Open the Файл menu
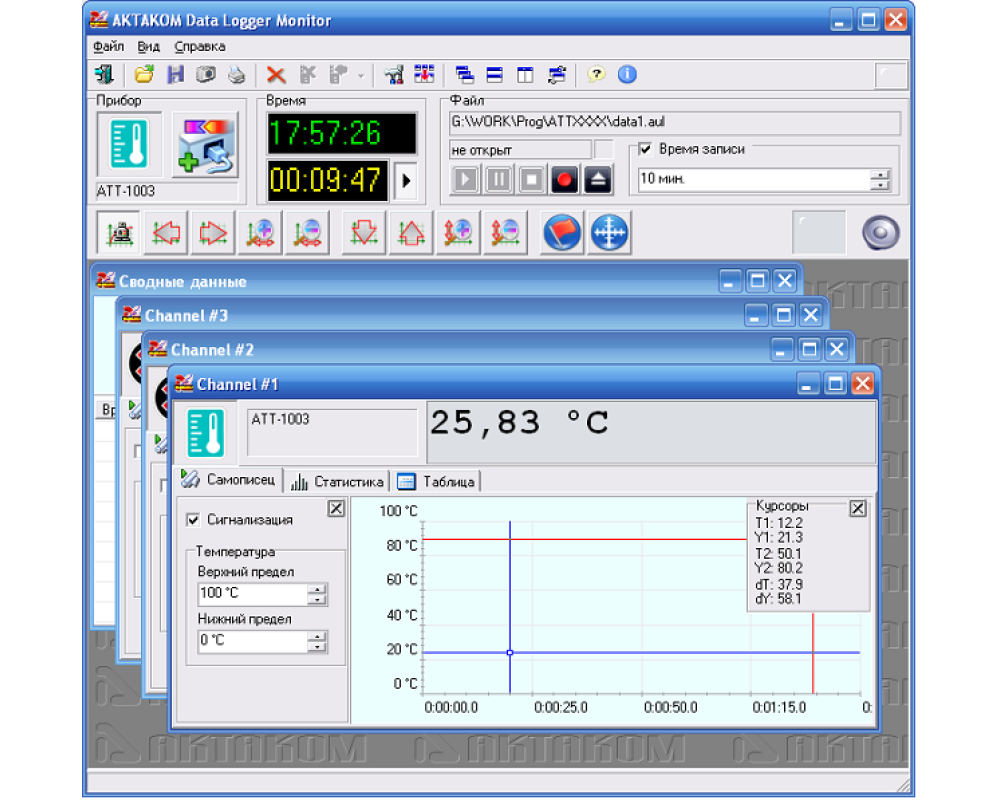 (108, 46)
